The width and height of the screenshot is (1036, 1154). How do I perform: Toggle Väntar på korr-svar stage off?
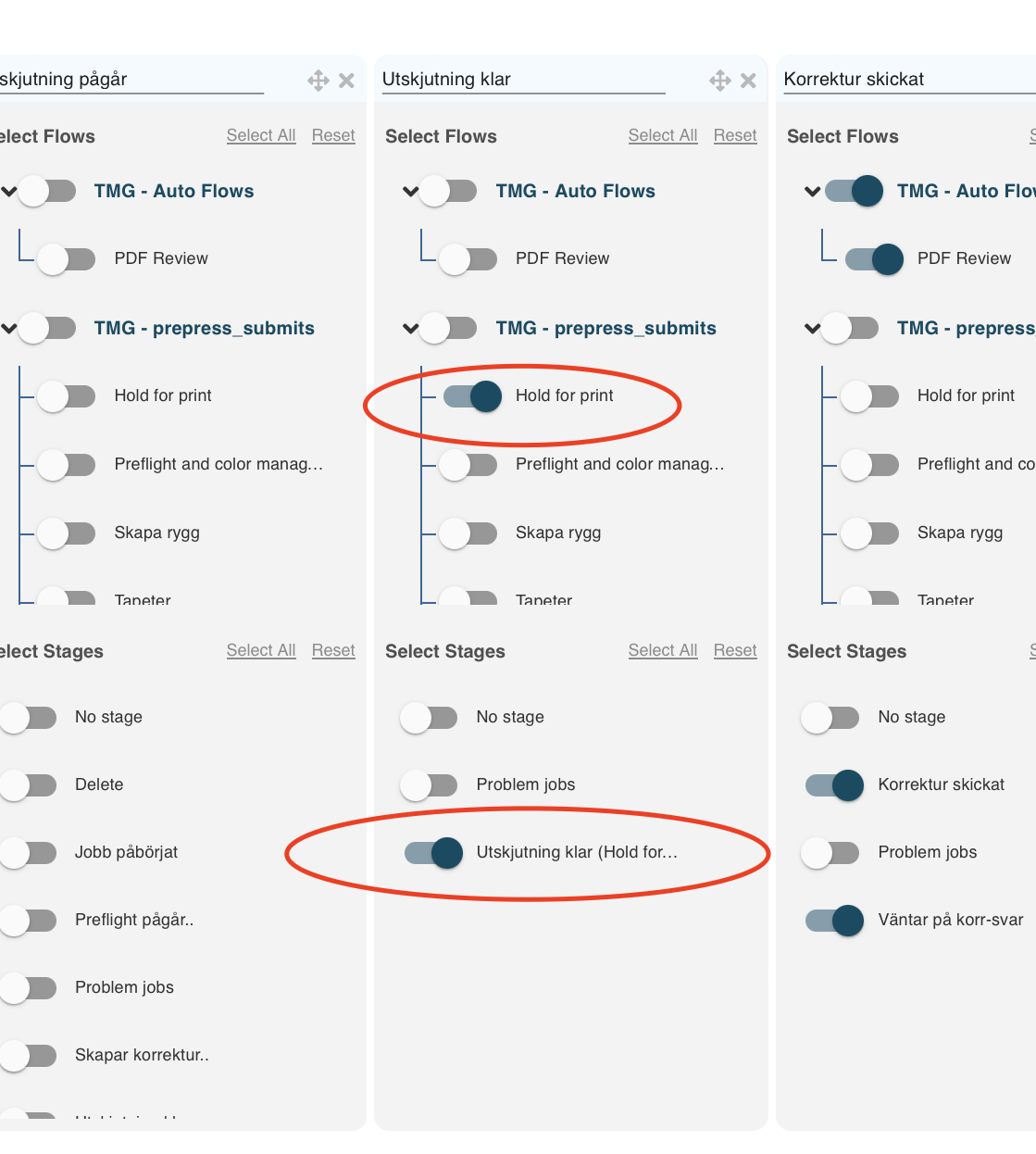[835, 921]
